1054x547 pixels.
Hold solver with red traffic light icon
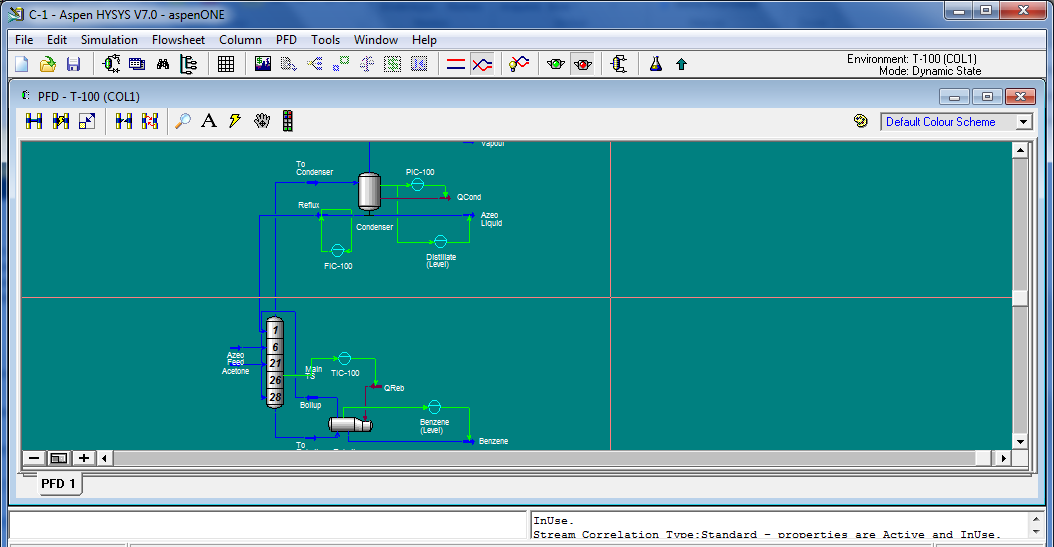583,65
